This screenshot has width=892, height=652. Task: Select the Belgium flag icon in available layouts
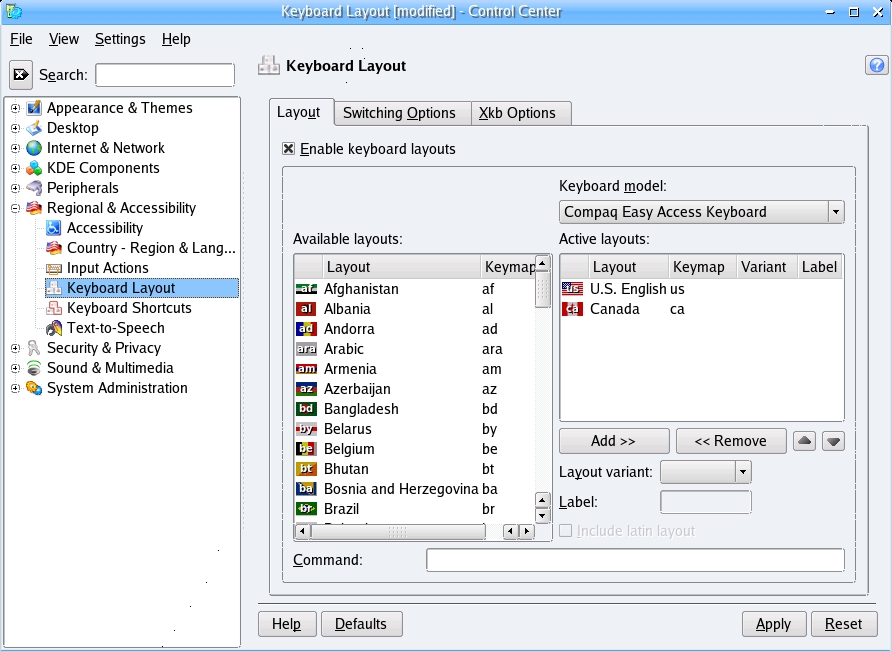coord(306,449)
